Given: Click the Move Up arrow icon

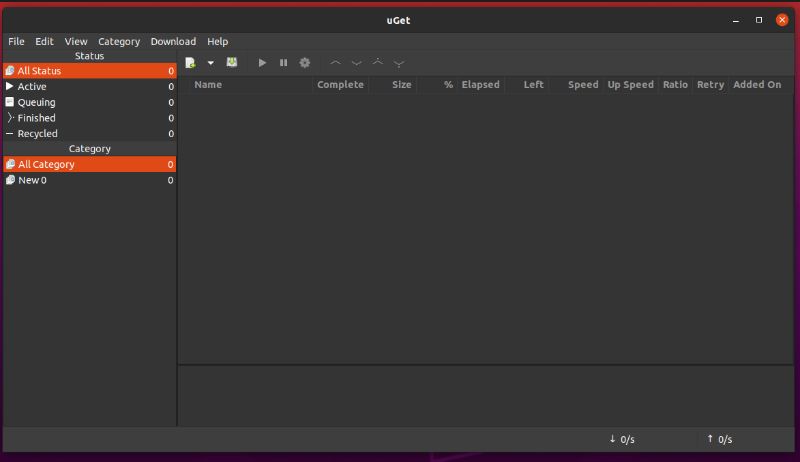Looking at the screenshot, I should pyautogui.click(x=335, y=63).
